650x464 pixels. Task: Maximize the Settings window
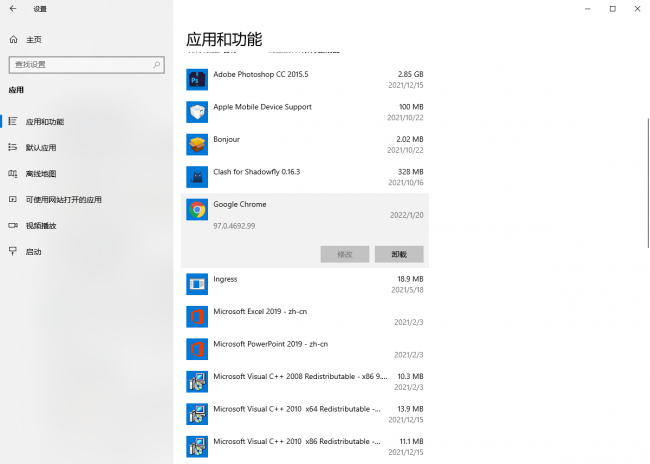pos(612,9)
